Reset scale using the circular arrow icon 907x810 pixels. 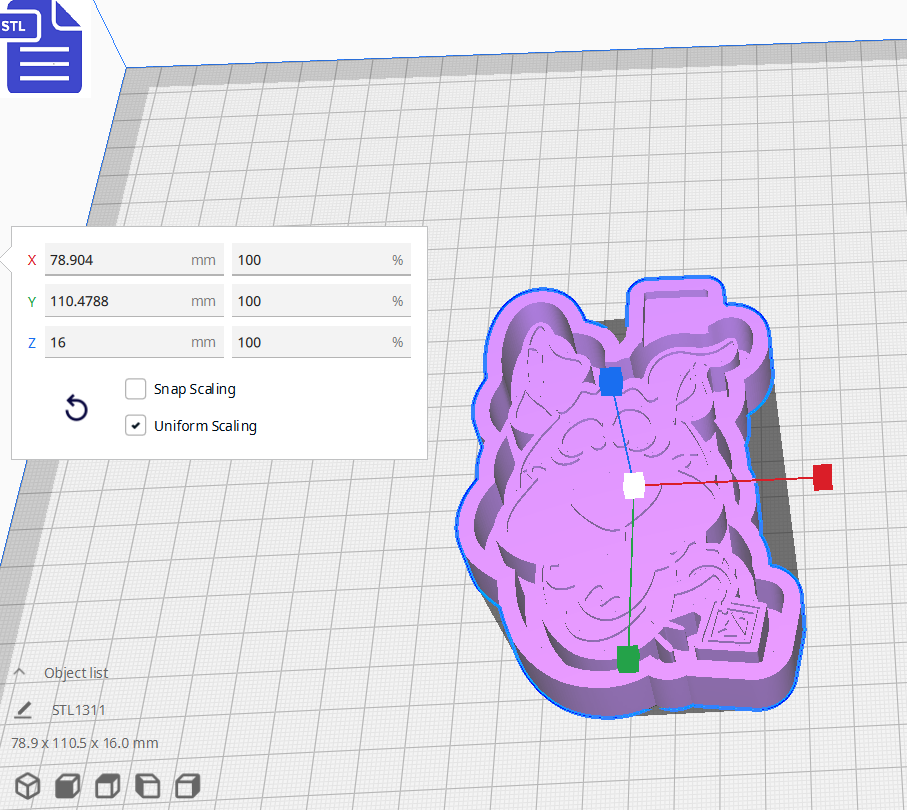click(x=76, y=409)
